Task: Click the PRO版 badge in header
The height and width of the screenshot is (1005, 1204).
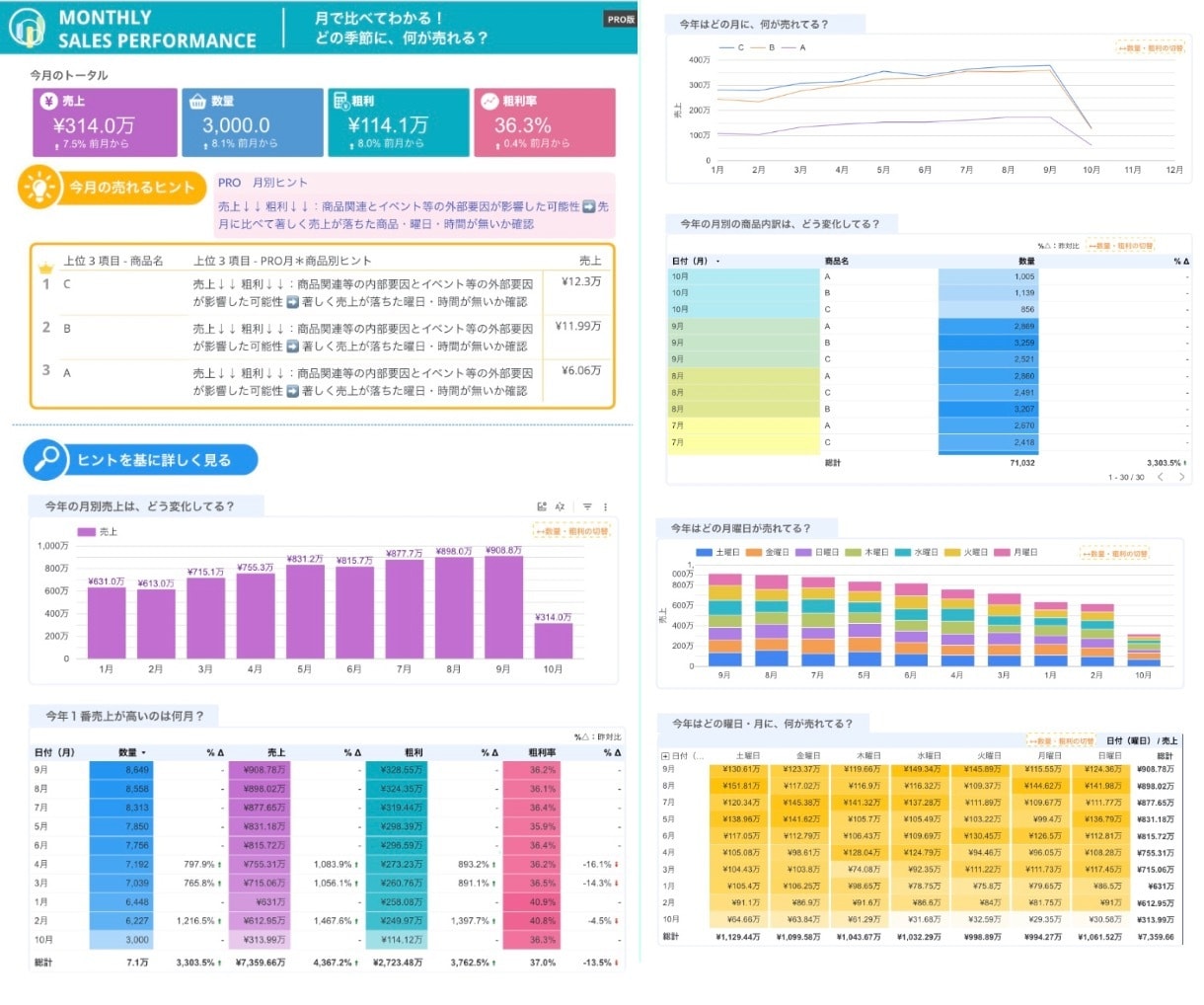Action: (621, 19)
